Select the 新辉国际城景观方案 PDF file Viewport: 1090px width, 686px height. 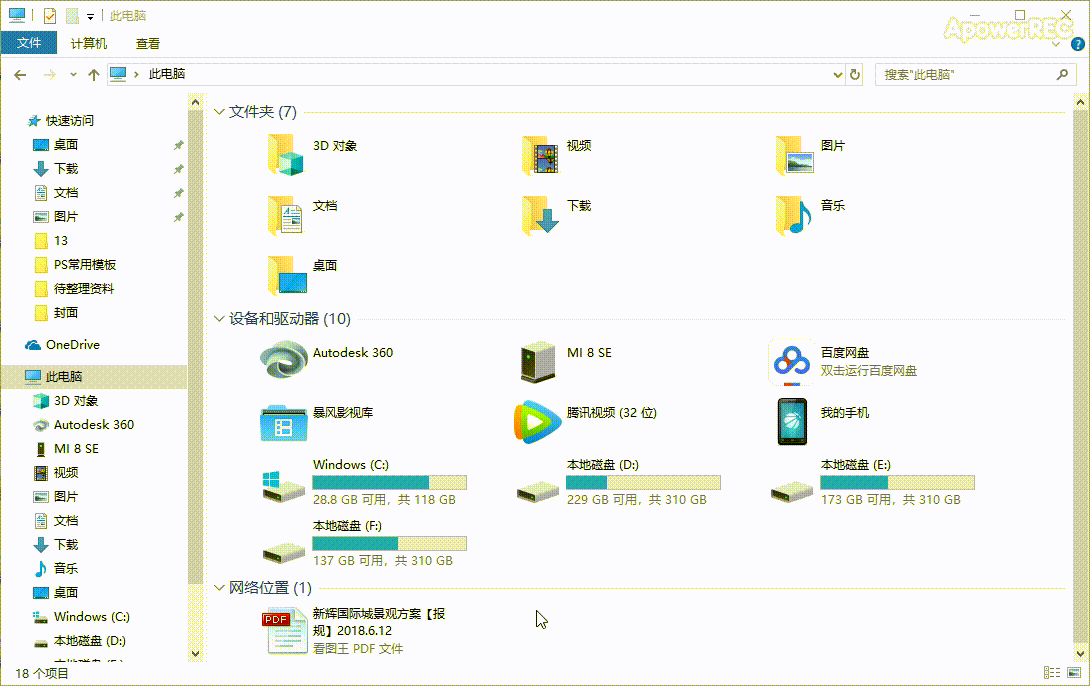coord(285,630)
